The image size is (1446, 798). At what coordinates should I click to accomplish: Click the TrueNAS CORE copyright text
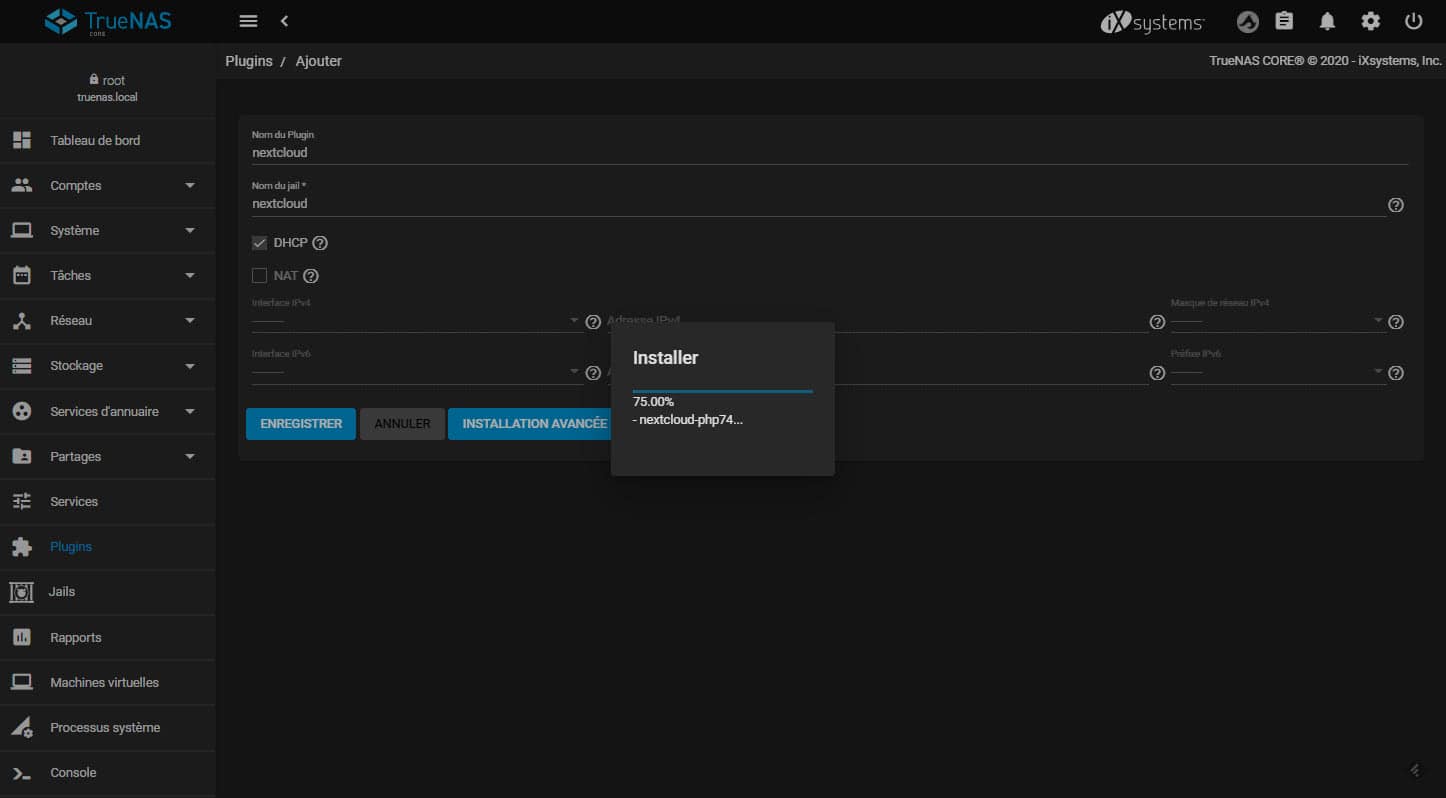point(1325,61)
